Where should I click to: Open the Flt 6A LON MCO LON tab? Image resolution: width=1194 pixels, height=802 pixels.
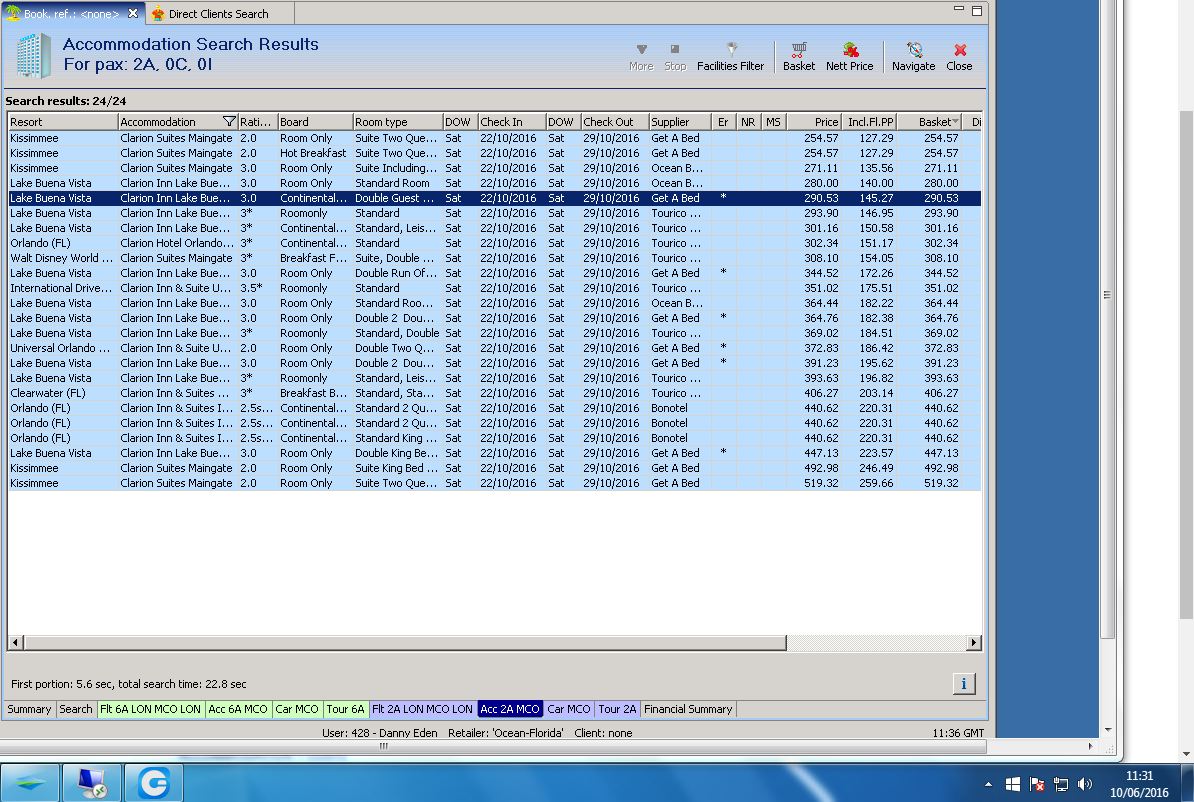point(150,709)
